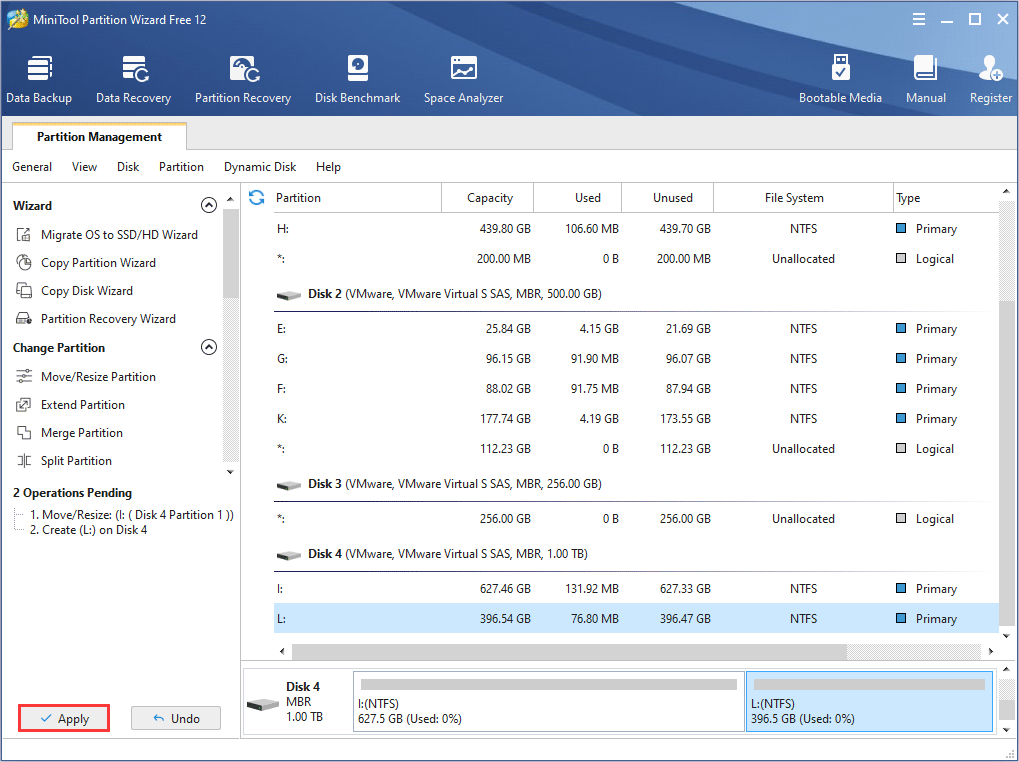Undo the last pending operation
Image resolution: width=1019 pixels, height=762 pixels.
(x=176, y=718)
